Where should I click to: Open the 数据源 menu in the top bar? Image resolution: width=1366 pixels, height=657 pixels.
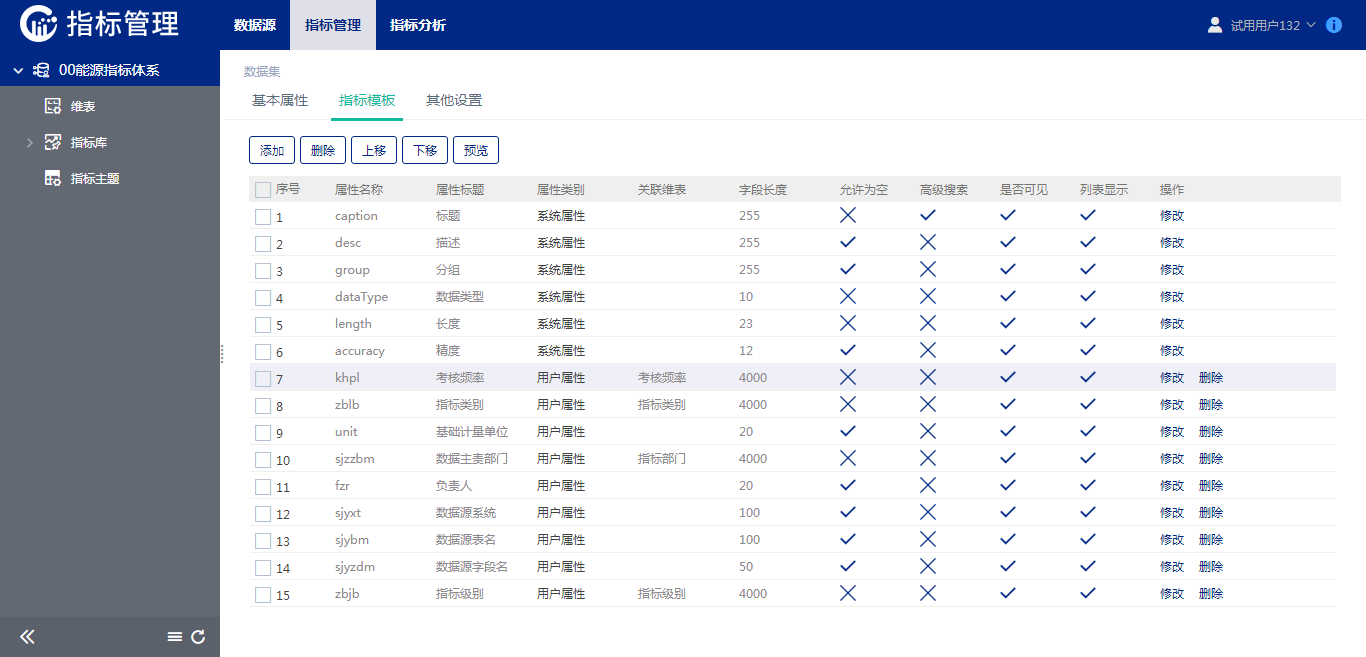(253, 25)
